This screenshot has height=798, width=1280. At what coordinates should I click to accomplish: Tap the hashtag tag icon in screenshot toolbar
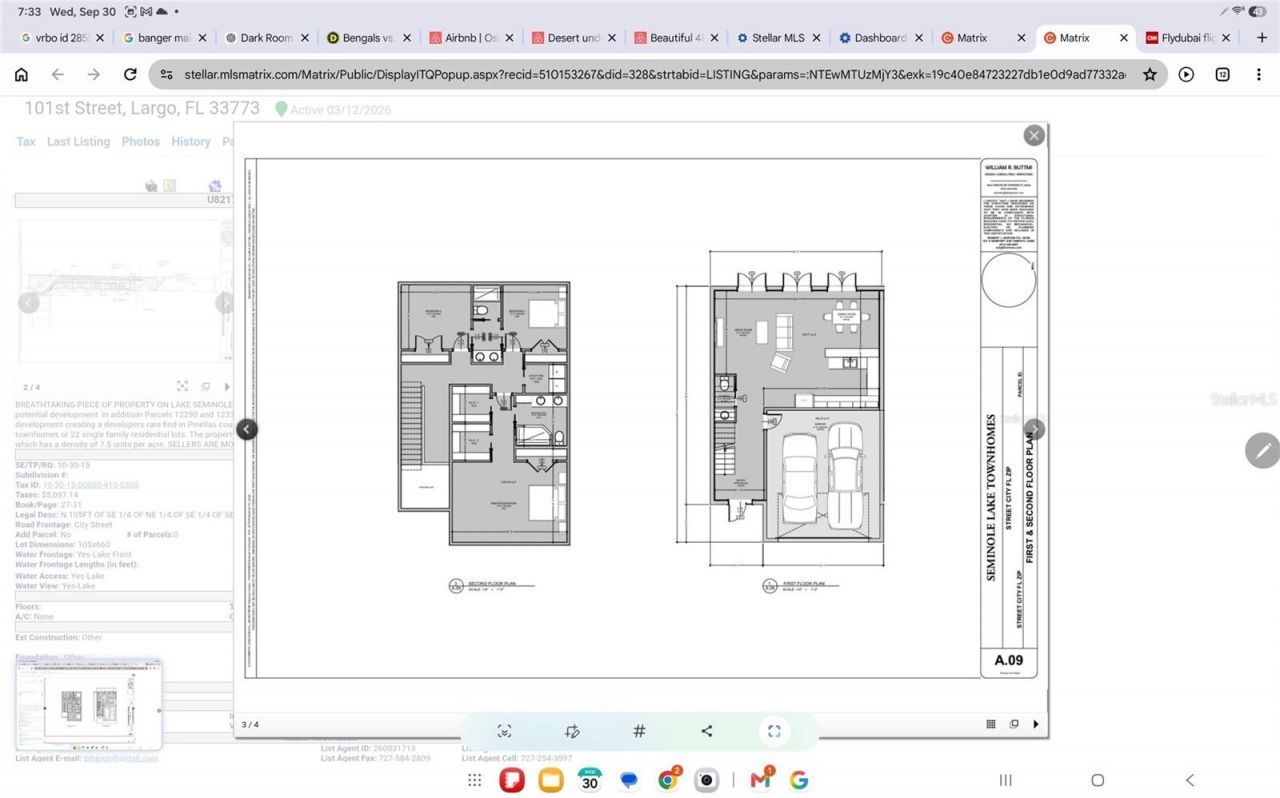tap(639, 731)
